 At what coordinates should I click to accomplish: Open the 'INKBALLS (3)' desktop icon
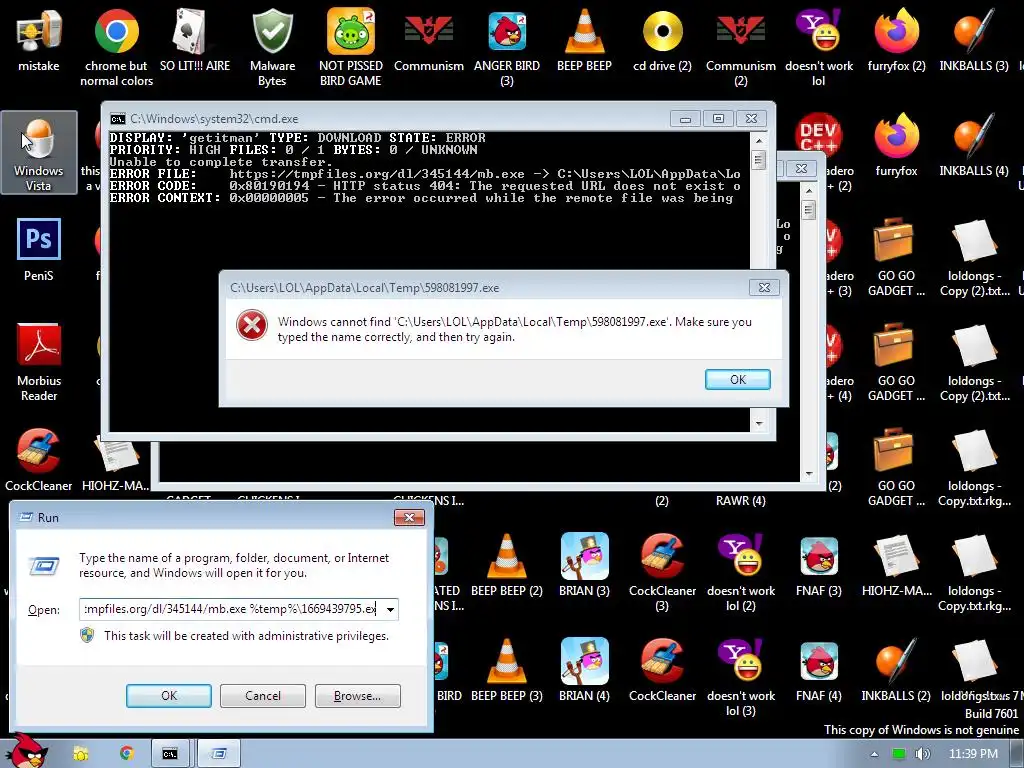click(x=974, y=39)
